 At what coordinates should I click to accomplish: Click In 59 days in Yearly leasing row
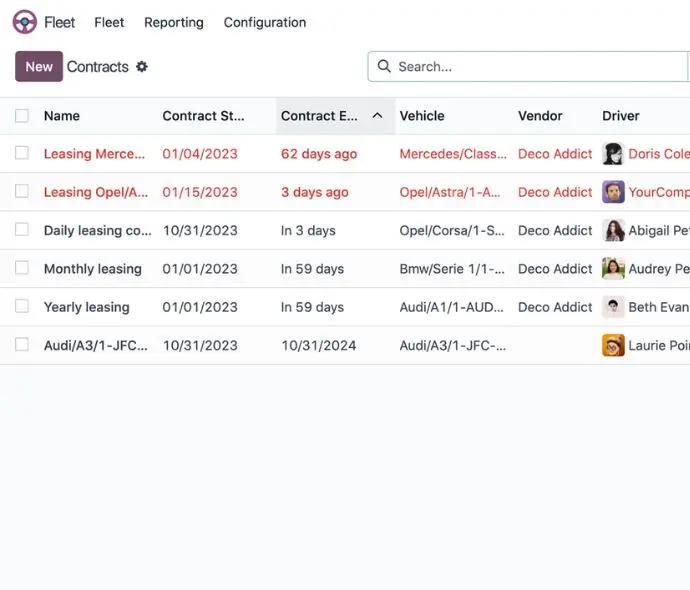[x=312, y=307]
